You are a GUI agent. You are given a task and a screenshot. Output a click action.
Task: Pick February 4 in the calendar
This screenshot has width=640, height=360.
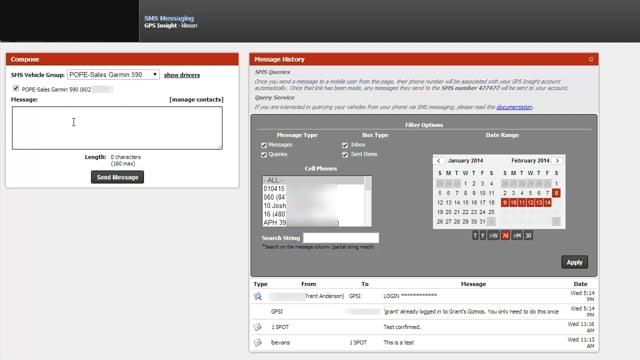tap(522, 193)
